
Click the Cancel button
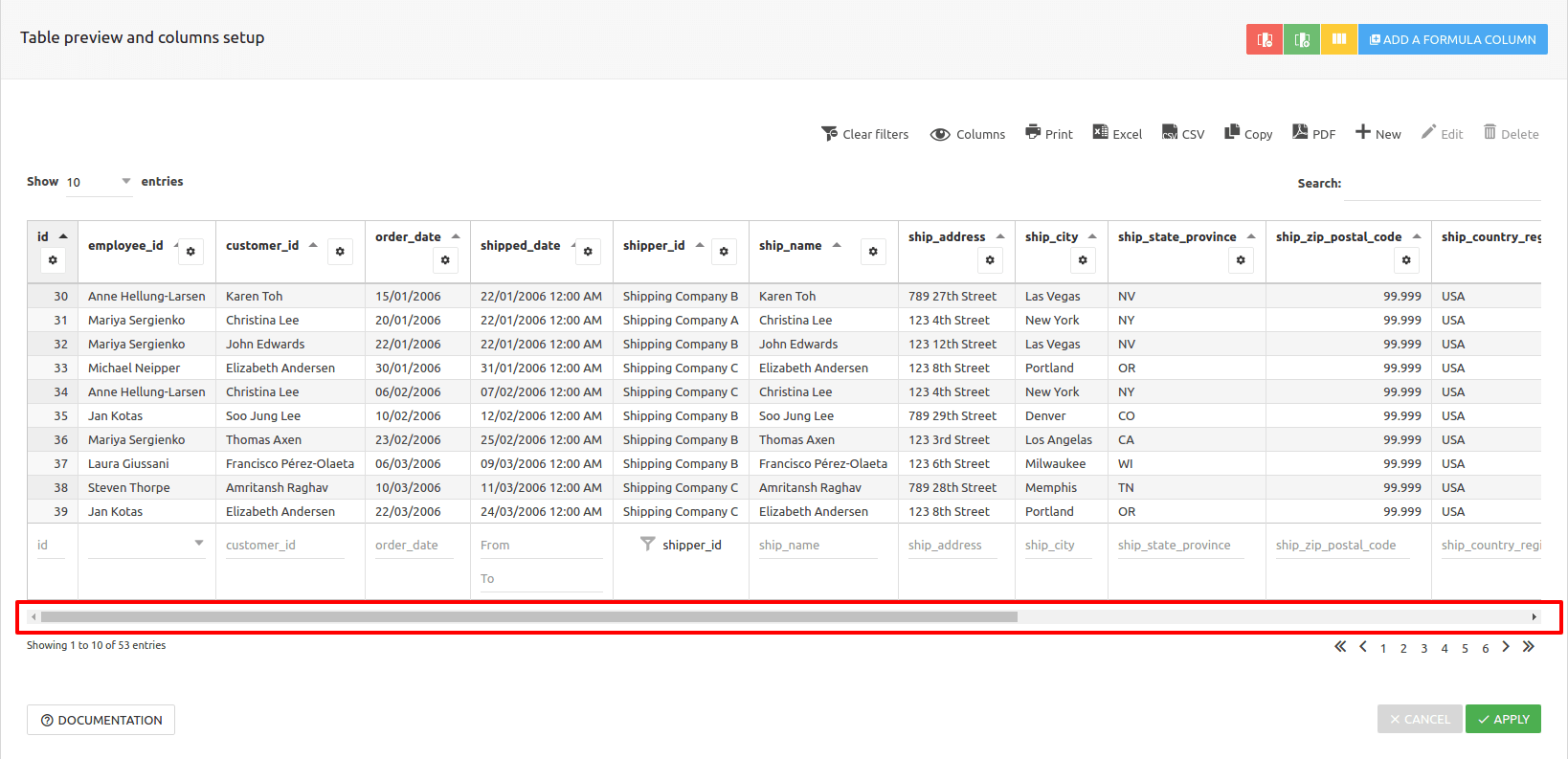coord(1420,719)
